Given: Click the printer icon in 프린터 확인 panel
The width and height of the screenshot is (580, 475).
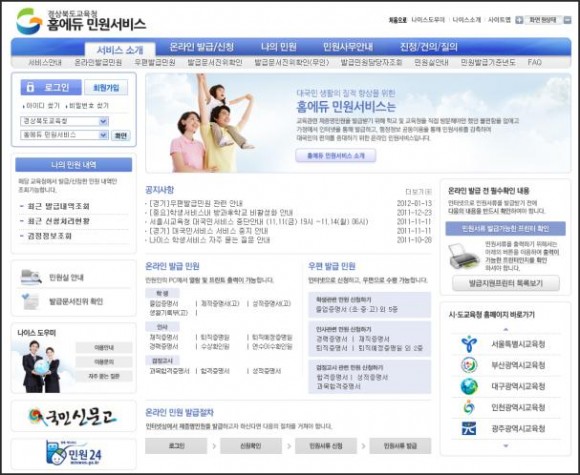Looking at the screenshot, I should coord(464,256).
